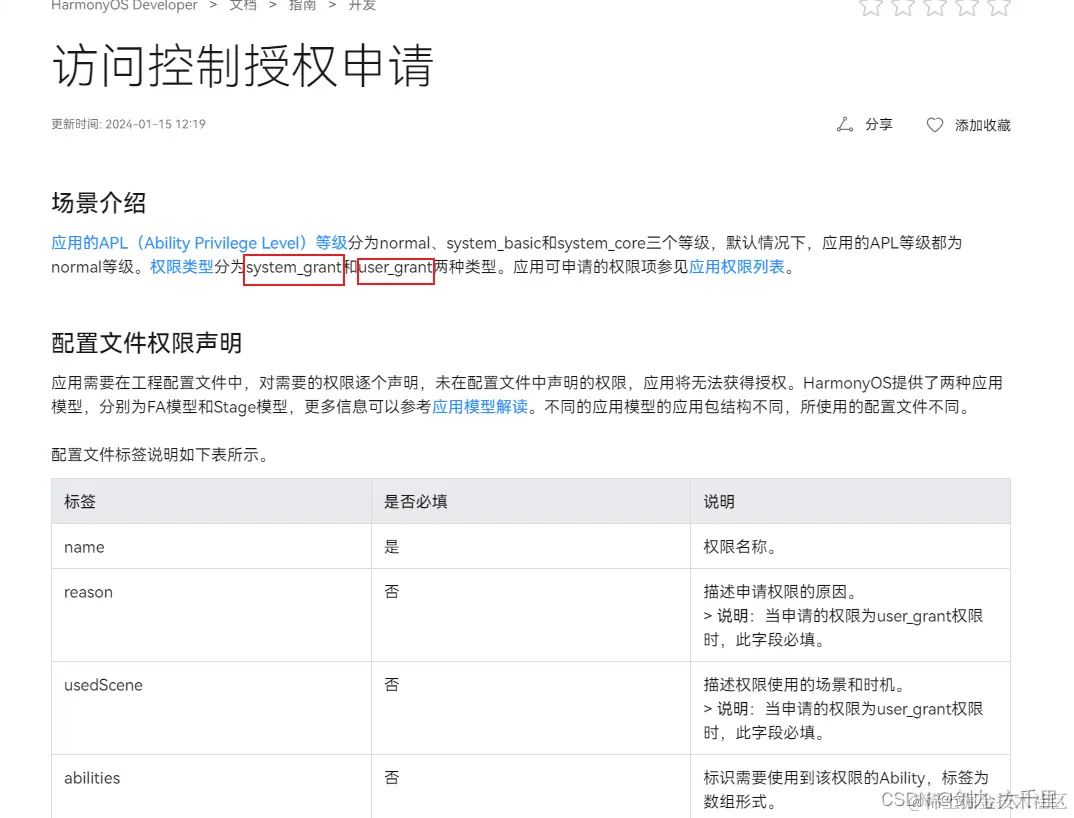Open the 分享 share option
The width and height of the screenshot is (1074, 818).
[878, 125]
